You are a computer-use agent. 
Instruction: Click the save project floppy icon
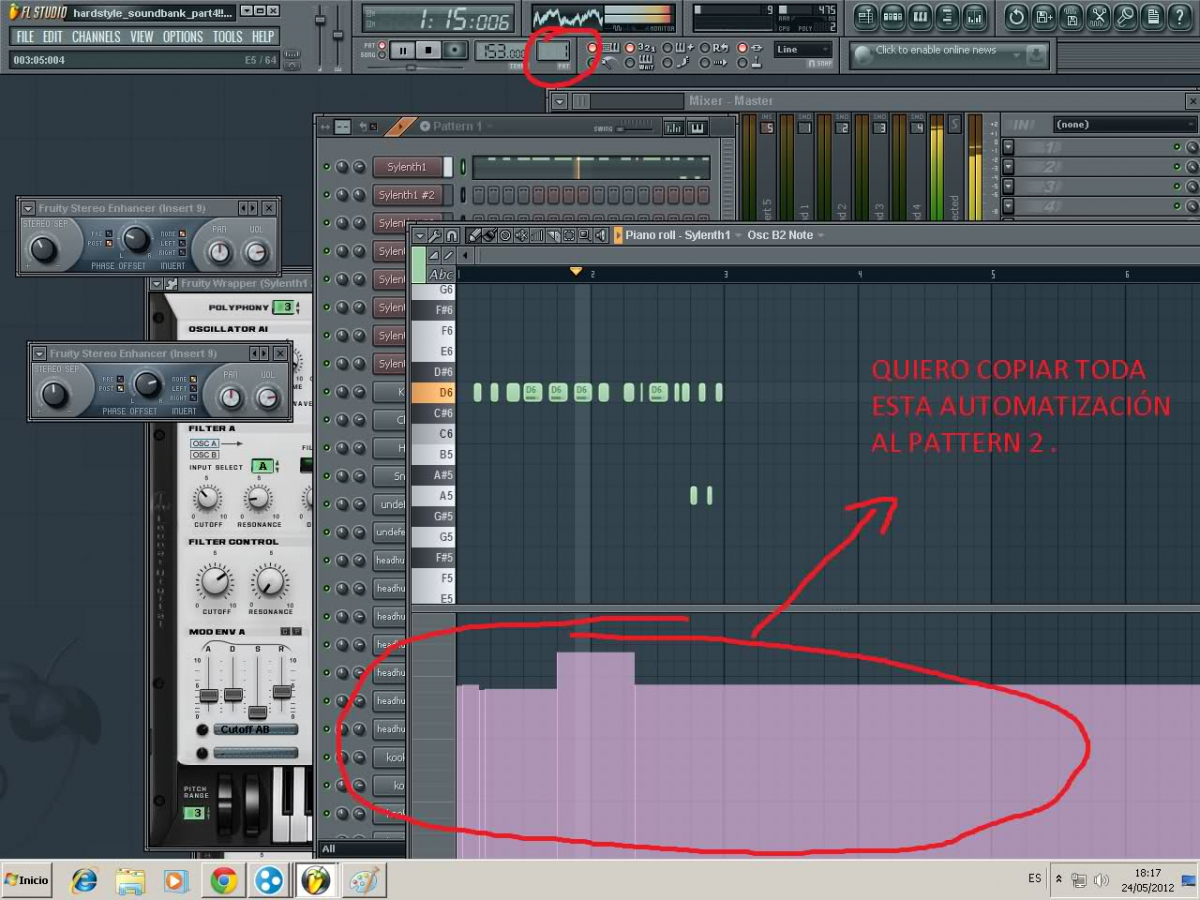click(x=1044, y=17)
